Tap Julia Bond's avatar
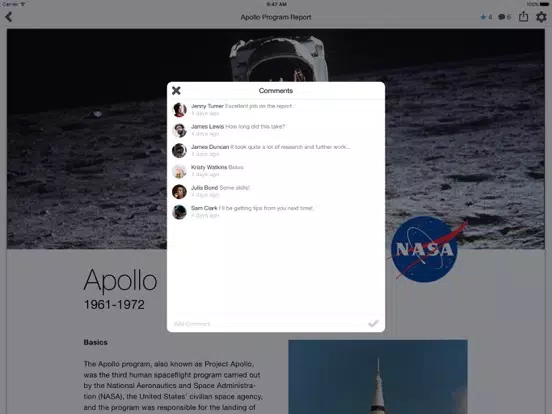Screen dimensions: 552x414 [179, 192]
